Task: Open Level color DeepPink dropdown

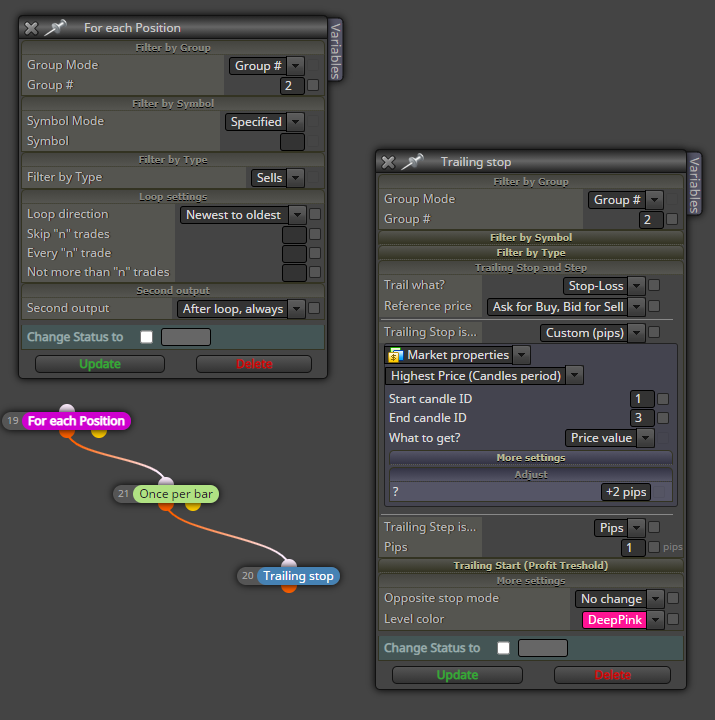Action: (655, 620)
